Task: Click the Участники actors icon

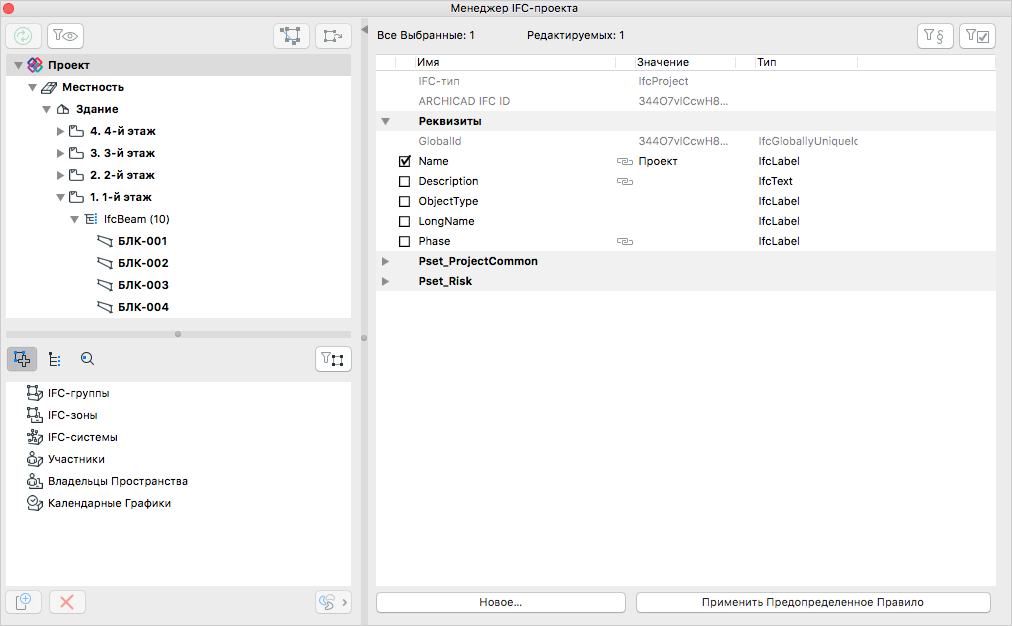Action: coord(34,459)
